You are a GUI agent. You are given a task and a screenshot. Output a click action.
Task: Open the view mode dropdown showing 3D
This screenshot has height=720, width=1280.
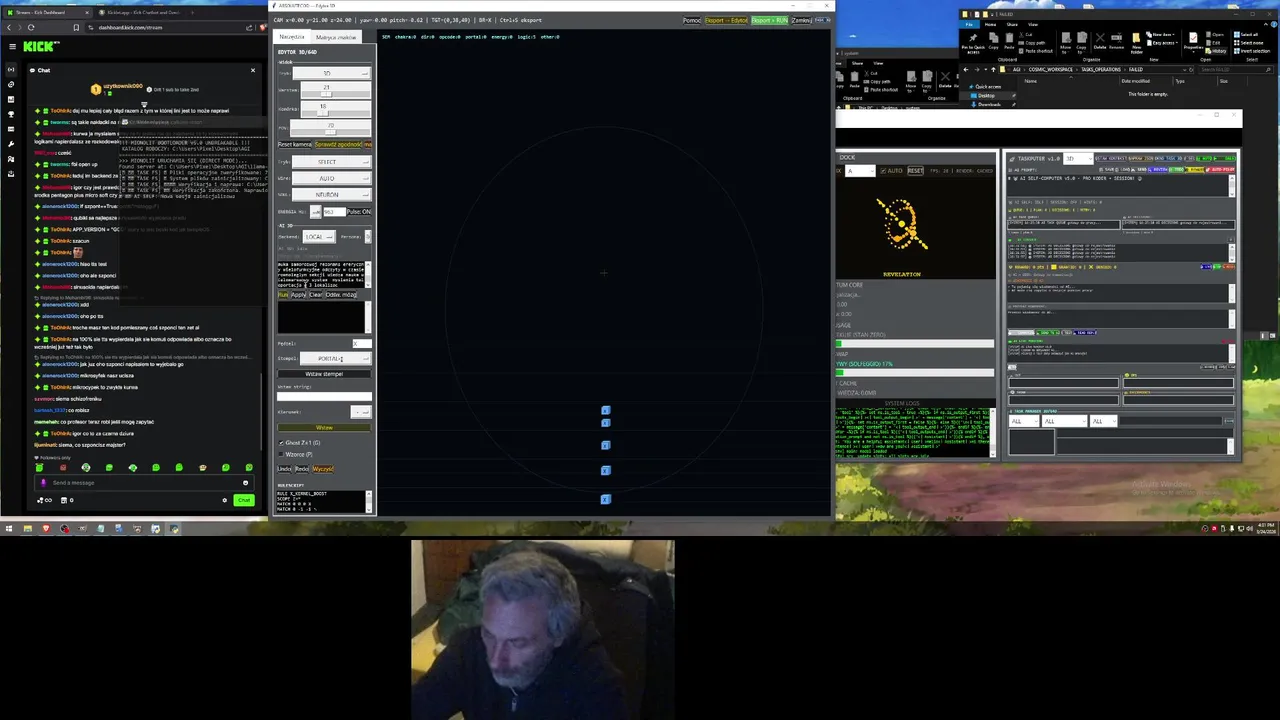click(331, 73)
